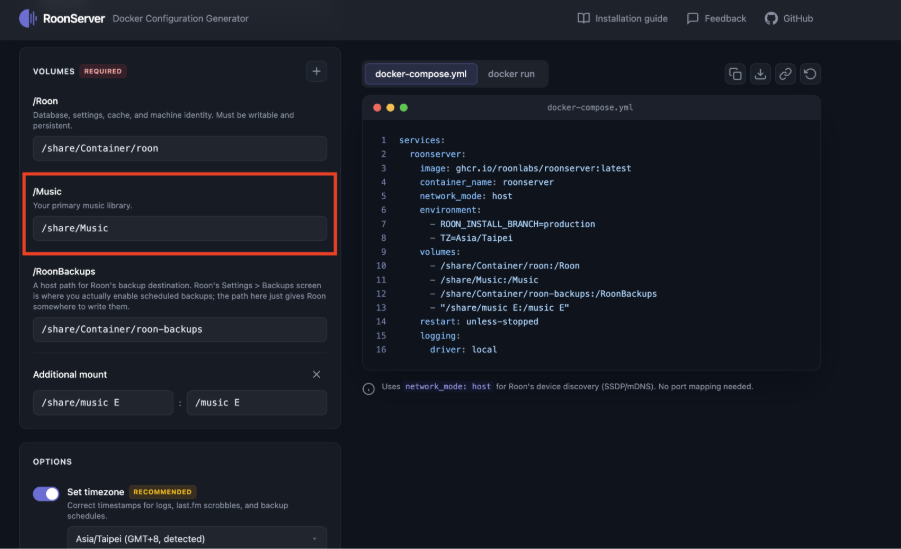Switch to the docker-compose.yml tab

point(421,74)
